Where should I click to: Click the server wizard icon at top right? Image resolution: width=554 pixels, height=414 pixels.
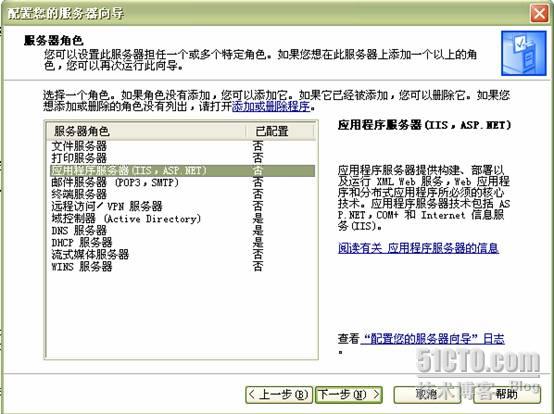[x=523, y=53]
